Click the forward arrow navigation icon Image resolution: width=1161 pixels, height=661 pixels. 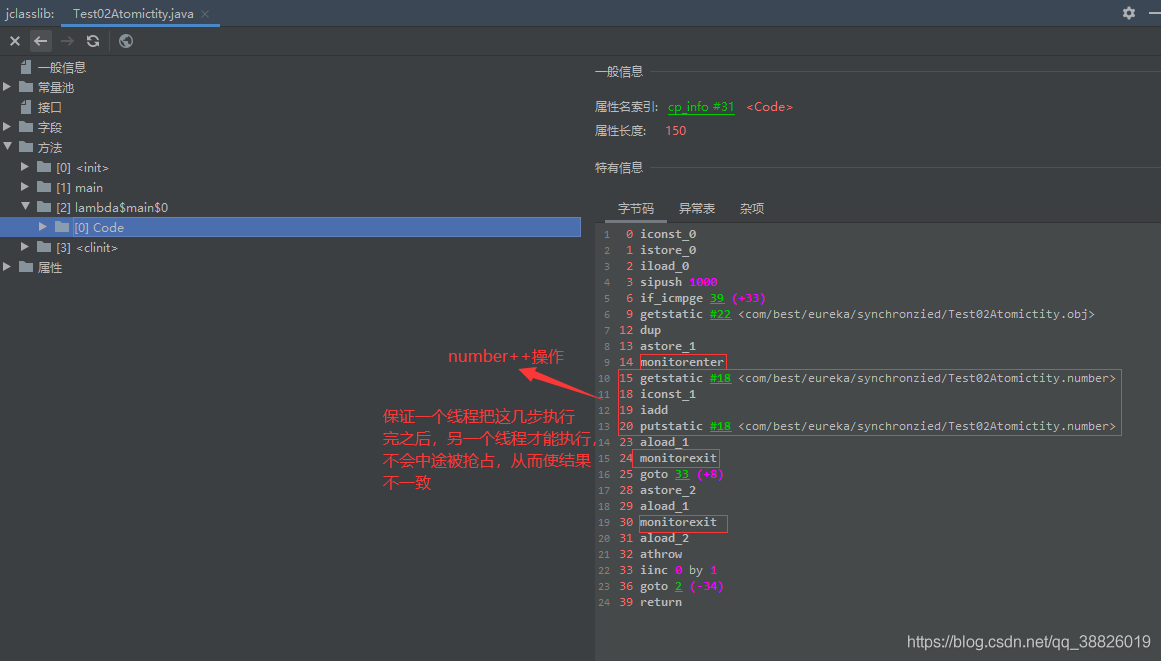point(67,41)
